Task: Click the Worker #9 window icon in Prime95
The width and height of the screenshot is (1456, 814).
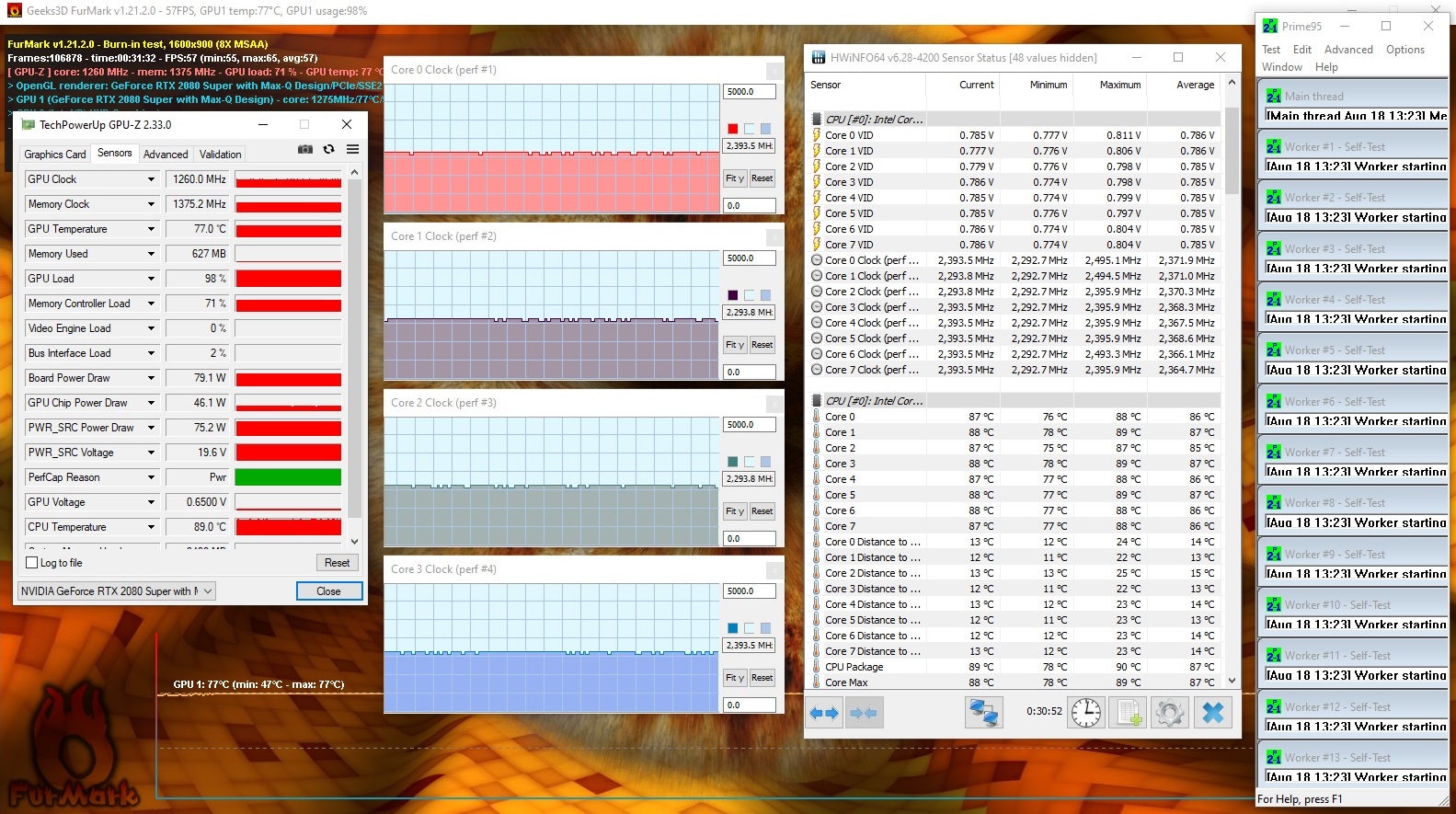Action: (1274, 554)
